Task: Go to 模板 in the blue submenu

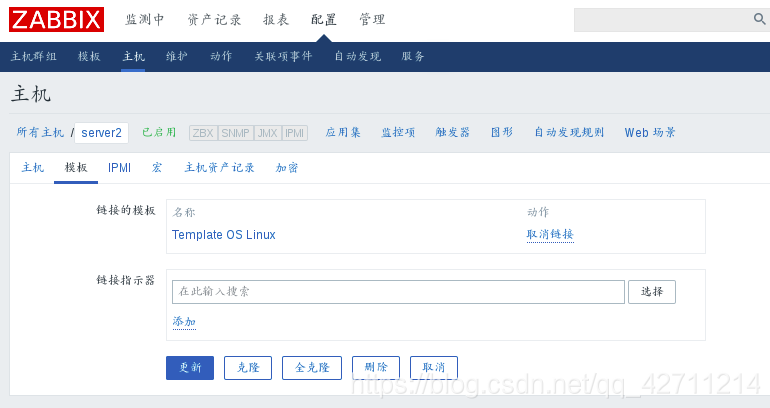Action: (89, 56)
